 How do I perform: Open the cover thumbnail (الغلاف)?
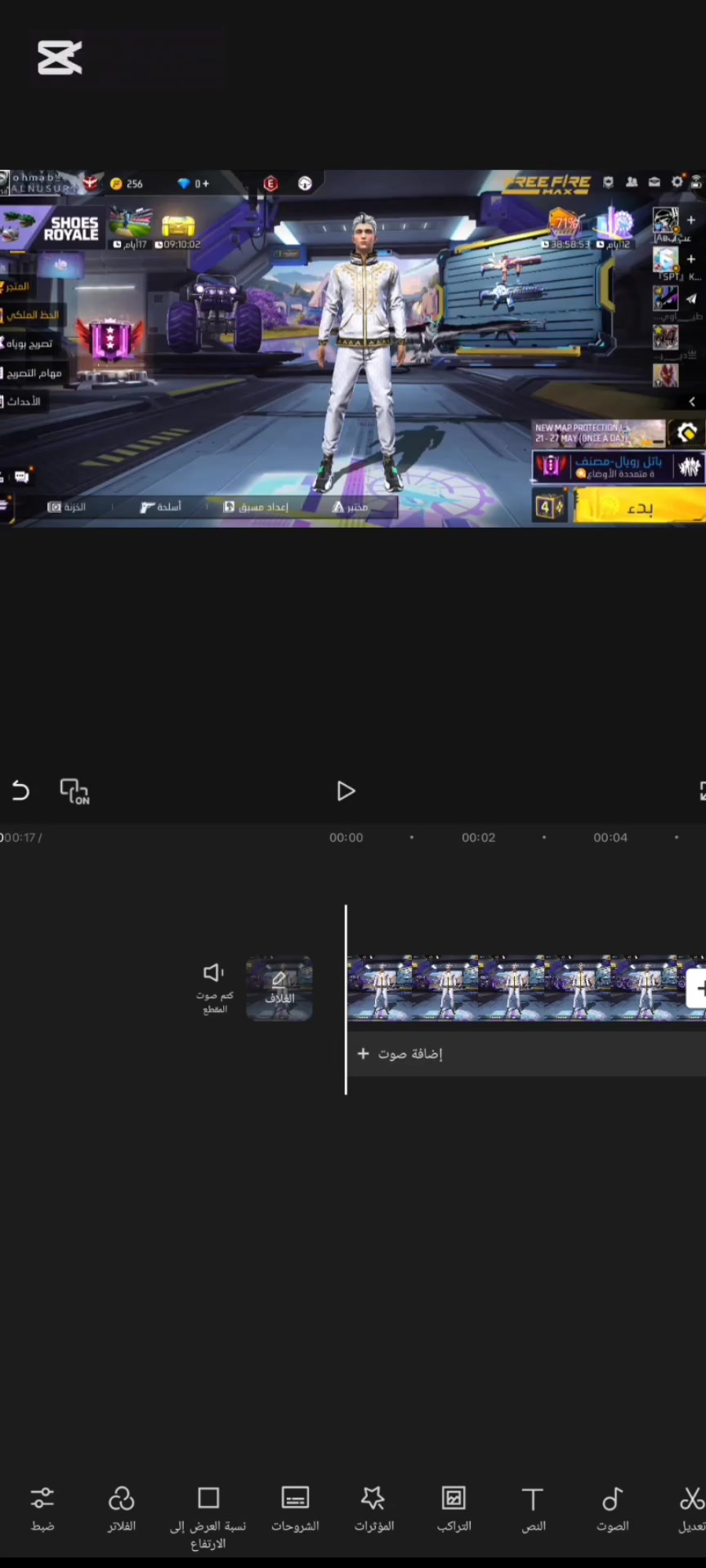[279, 988]
